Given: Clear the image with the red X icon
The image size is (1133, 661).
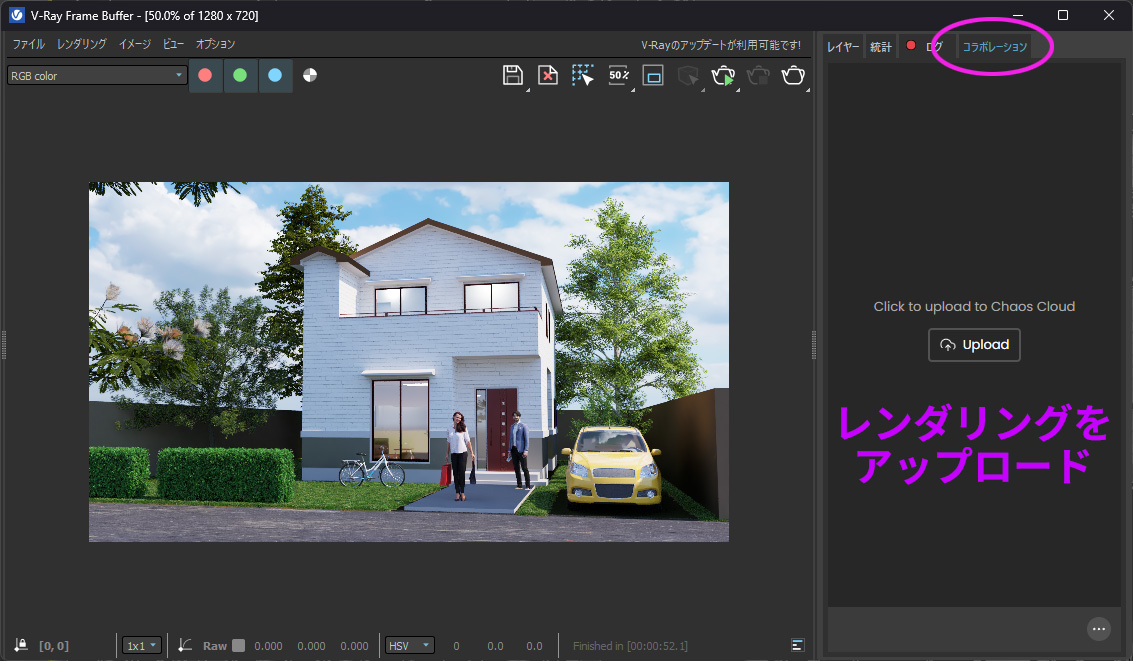Looking at the screenshot, I should pos(548,76).
